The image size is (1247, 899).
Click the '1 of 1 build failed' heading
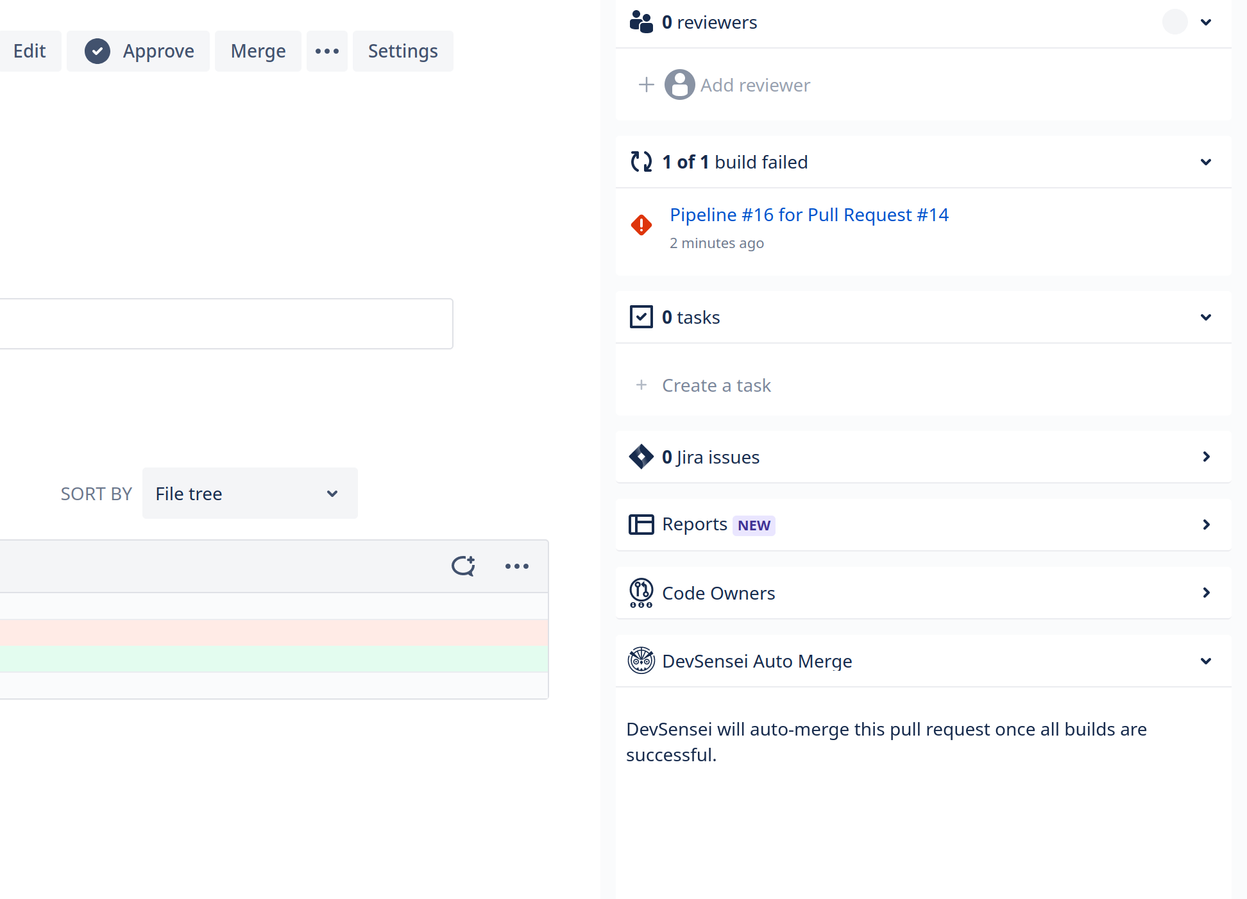735,162
